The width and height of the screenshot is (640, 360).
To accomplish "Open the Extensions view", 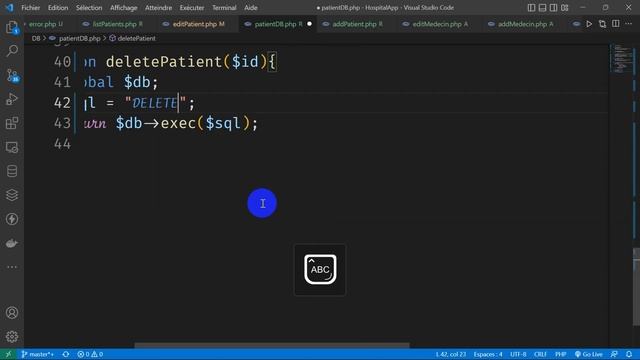I will (12, 123).
